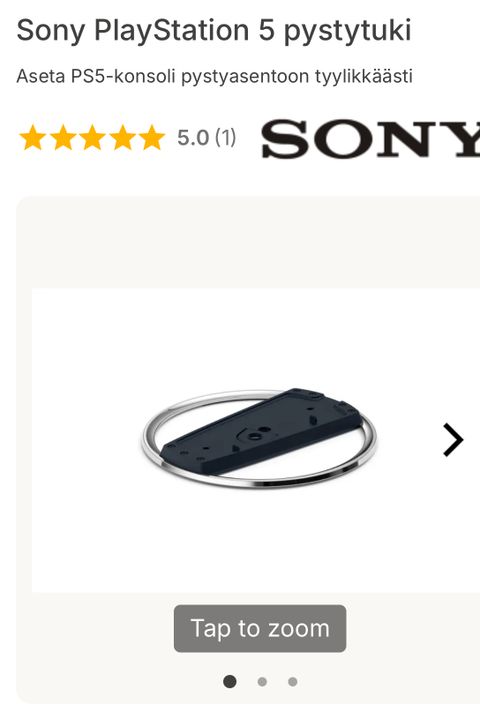Select the first carousel dot indicator
This screenshot has height=712, width=480.
pyautogui.click(x=230, y=681)
